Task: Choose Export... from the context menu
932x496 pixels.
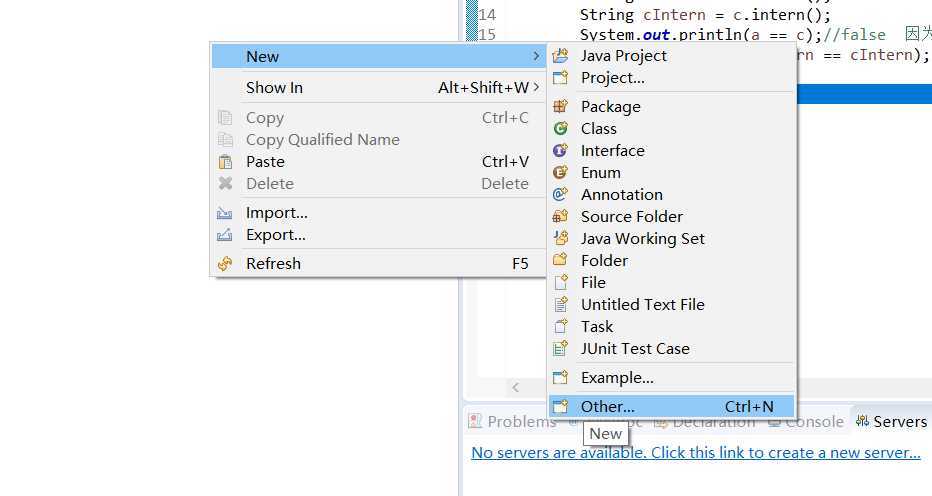Action: pos(378,235)
